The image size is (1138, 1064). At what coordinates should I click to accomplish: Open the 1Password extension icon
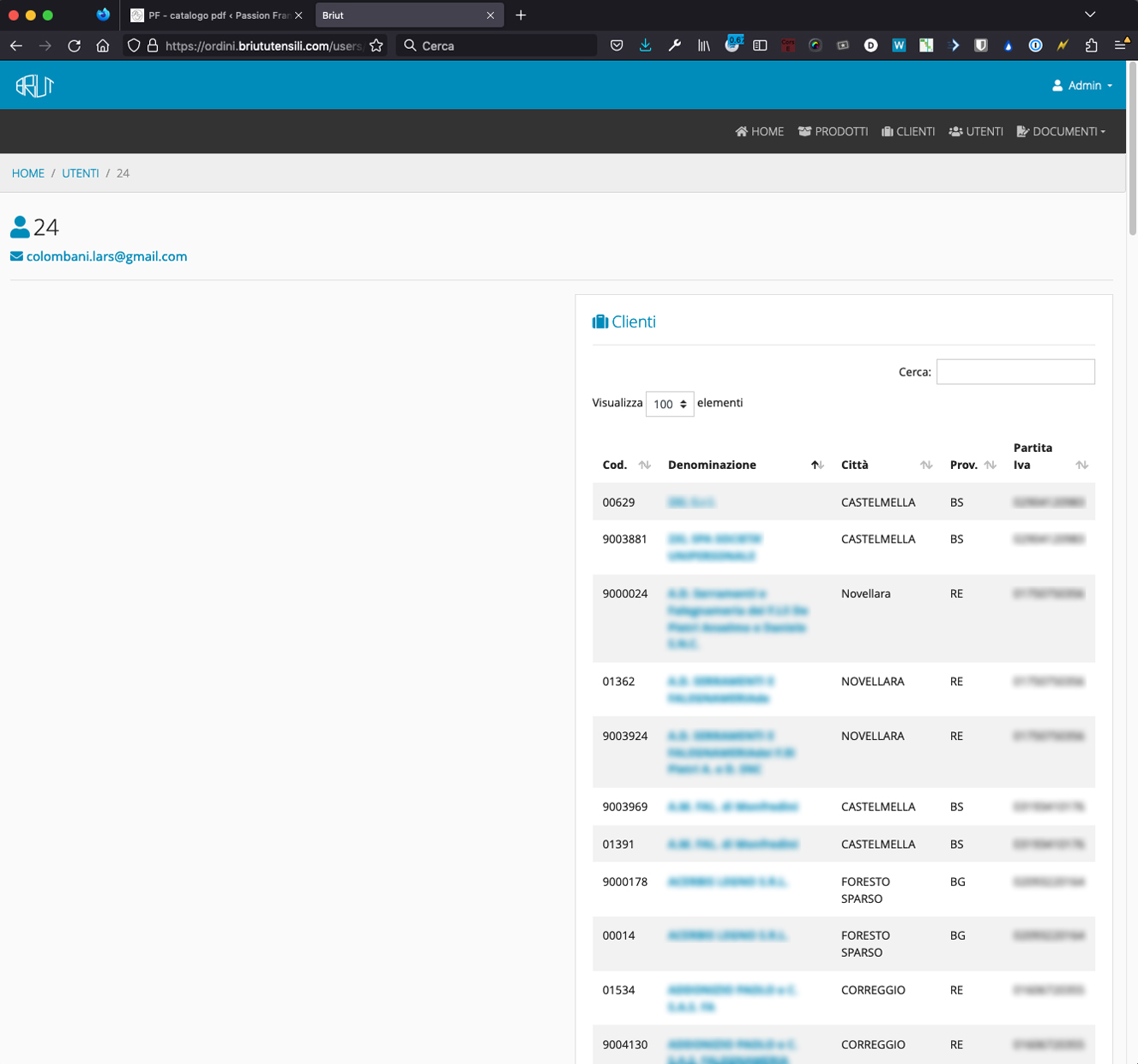point(1036,45)
